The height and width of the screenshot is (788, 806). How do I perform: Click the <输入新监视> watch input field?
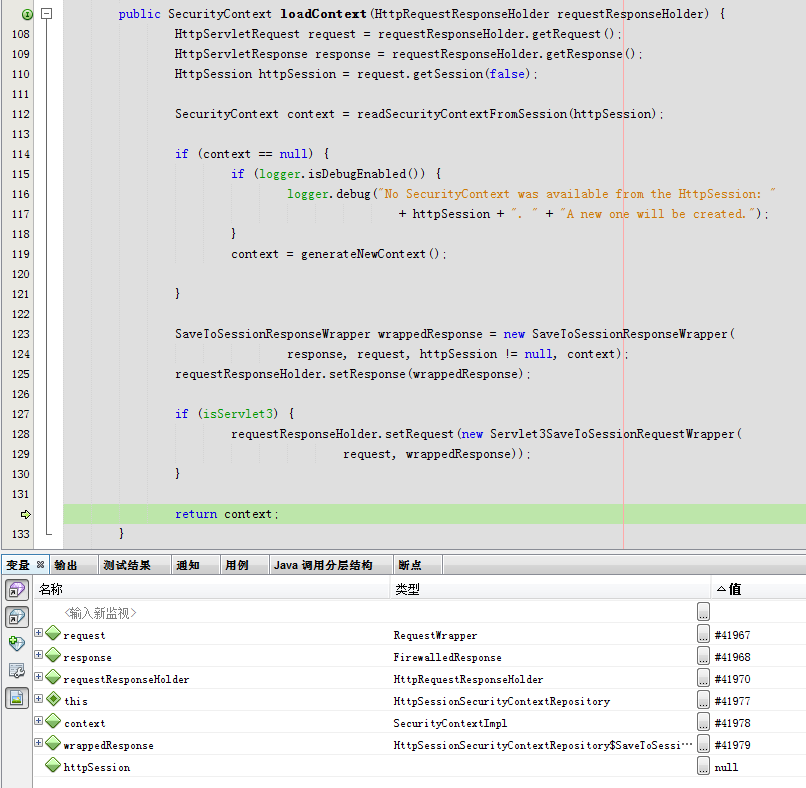click(100, 613)
